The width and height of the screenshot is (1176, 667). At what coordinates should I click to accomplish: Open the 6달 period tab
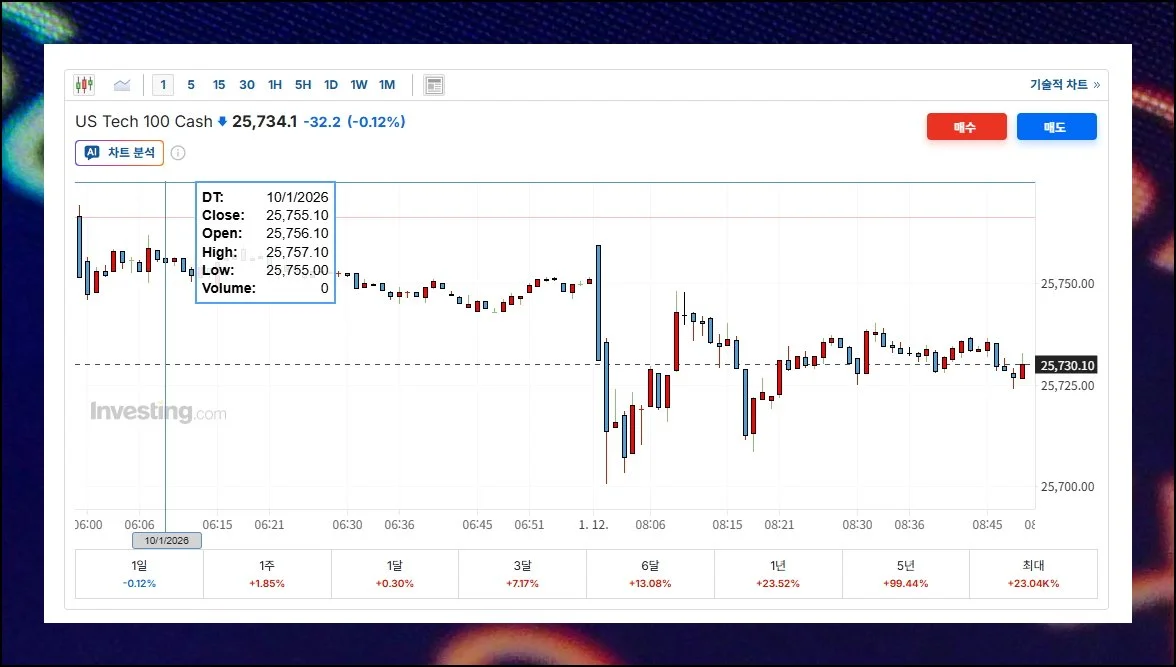(x=650, y=573)
